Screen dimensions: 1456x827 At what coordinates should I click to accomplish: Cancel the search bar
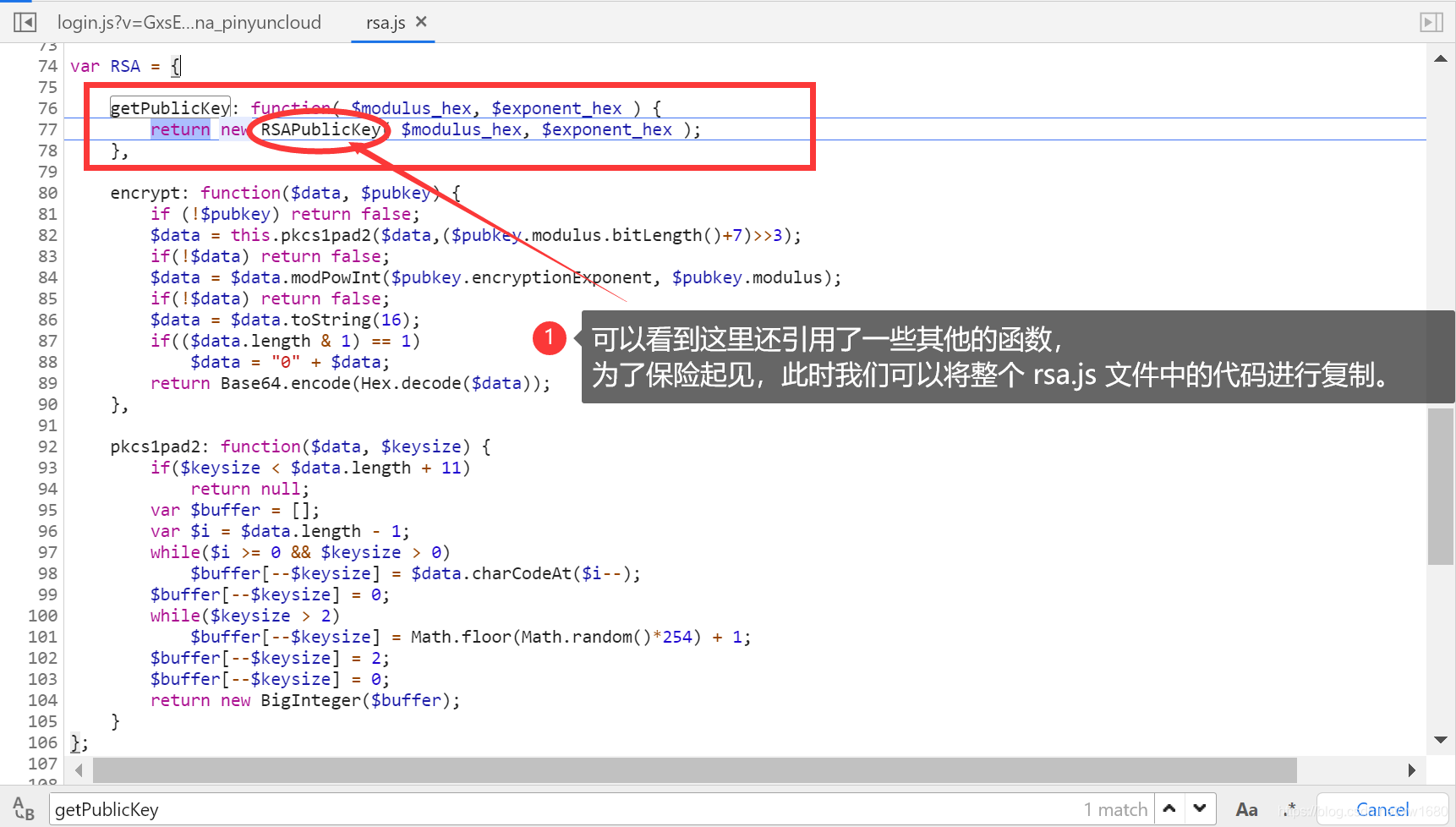(1382, 809)
